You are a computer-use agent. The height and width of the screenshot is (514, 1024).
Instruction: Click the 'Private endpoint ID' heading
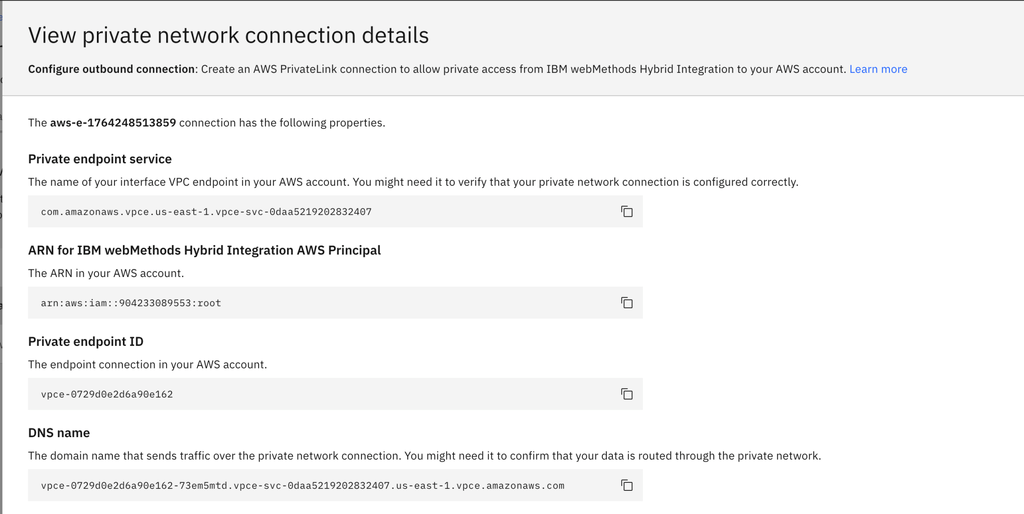click(86, 341)
